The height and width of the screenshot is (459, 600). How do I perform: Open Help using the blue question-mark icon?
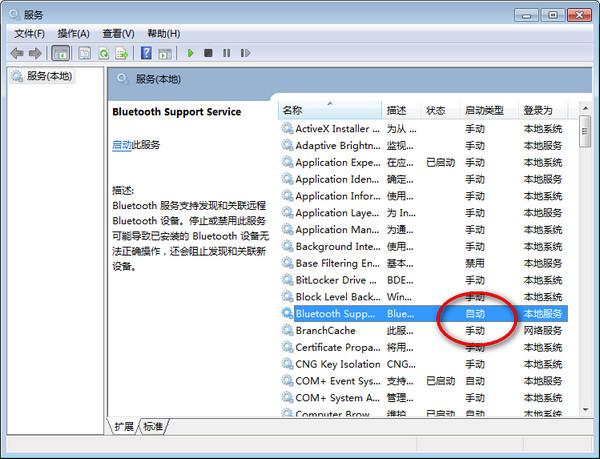coord(146,53)
